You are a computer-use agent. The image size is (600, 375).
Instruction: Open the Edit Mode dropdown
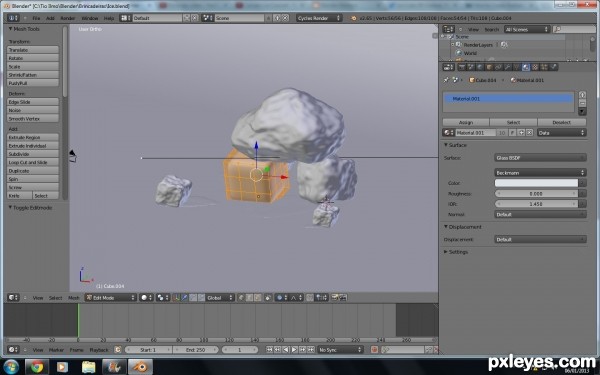coord(111,298)
